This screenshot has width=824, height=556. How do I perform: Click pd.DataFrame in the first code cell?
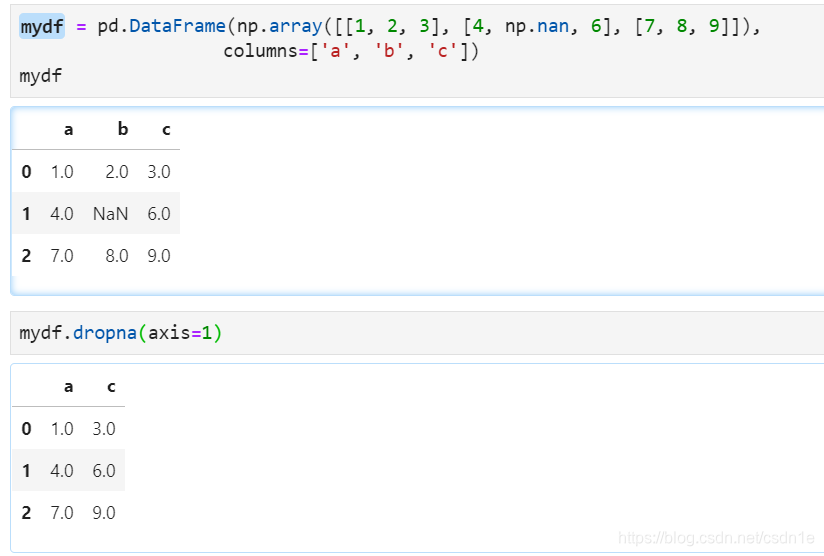161,26
